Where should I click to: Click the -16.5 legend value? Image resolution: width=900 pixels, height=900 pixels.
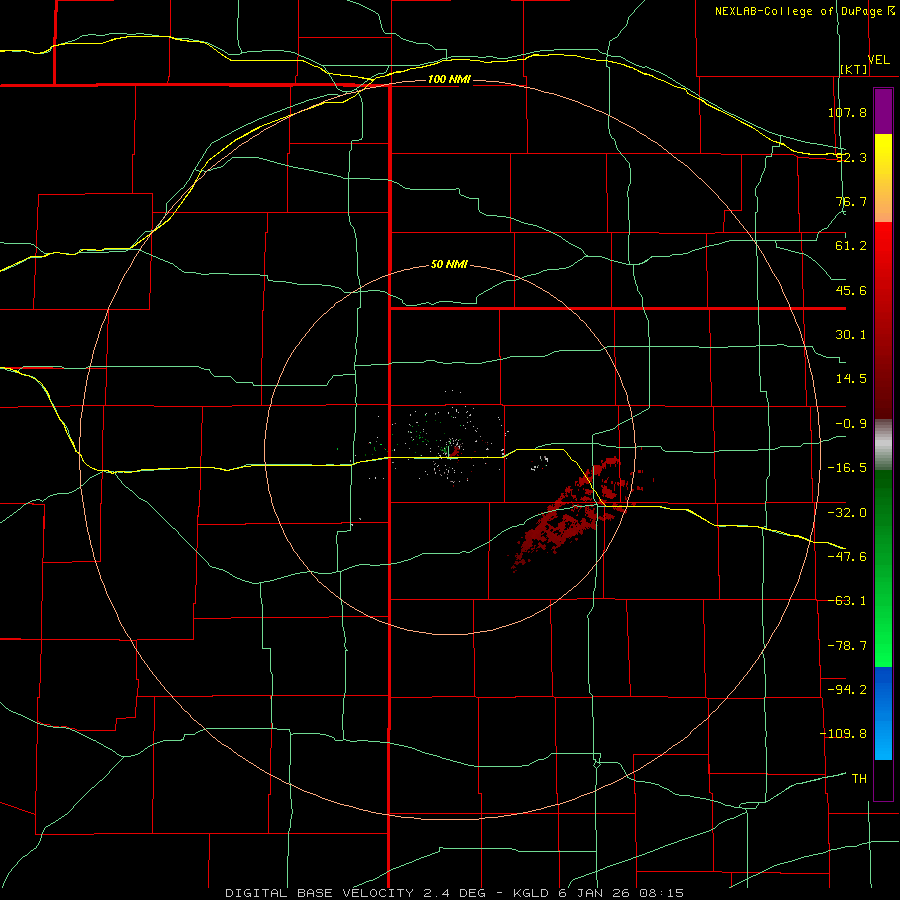pyautogui.click(x=847, y=468)
